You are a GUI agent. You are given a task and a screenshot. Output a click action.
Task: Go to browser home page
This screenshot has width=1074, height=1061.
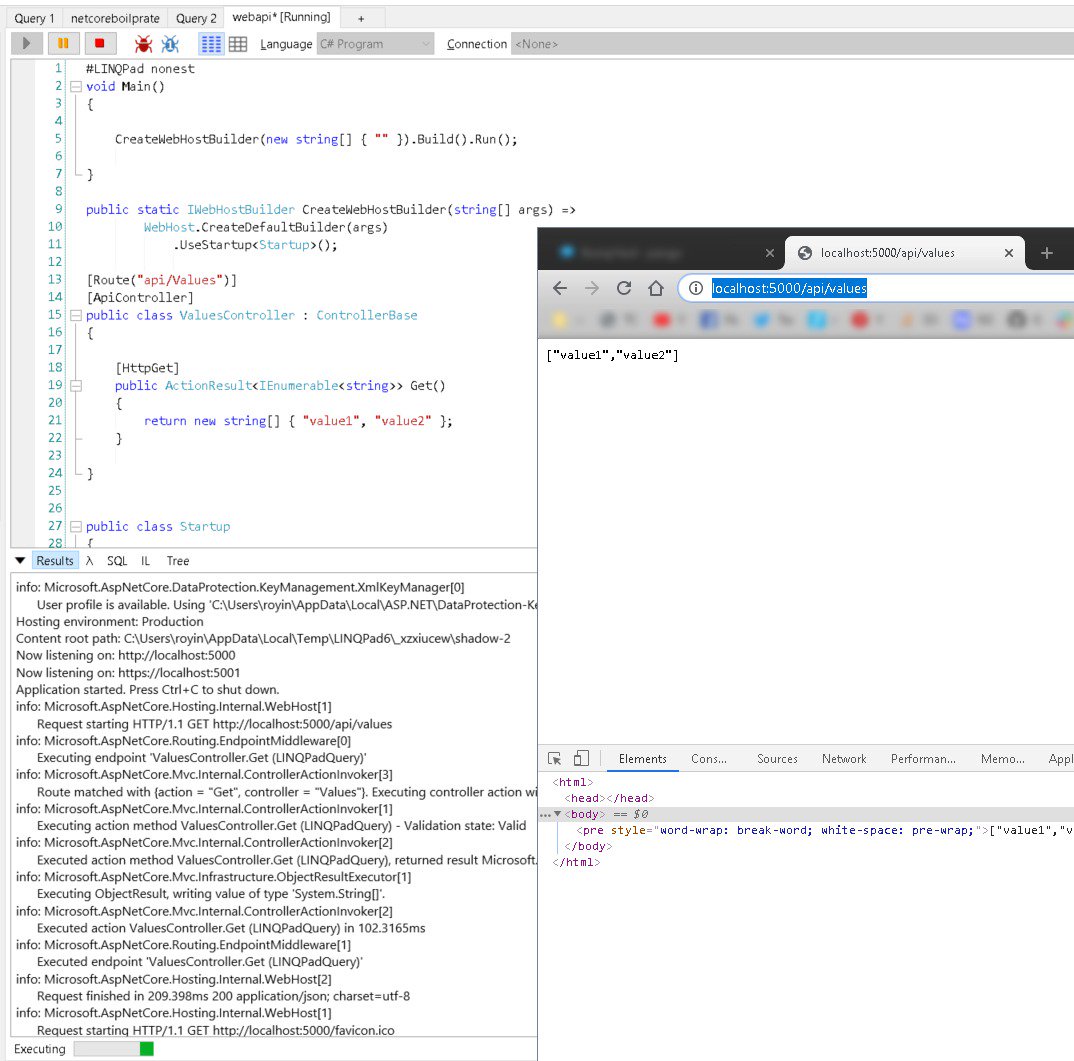pyautogui.click(x=656, y=288)
